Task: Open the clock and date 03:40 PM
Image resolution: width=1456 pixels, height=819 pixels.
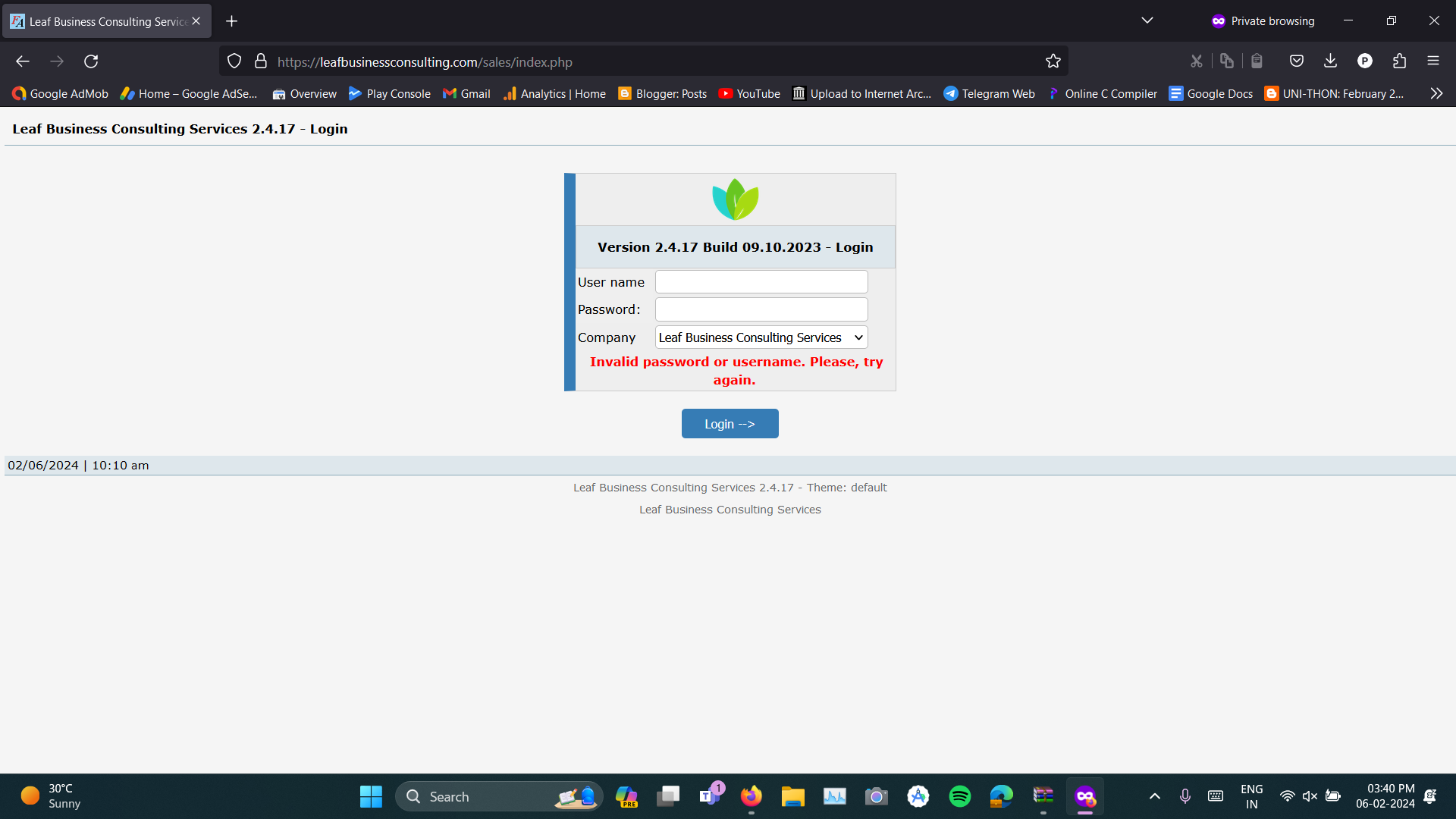Action: pos(1385,796)
